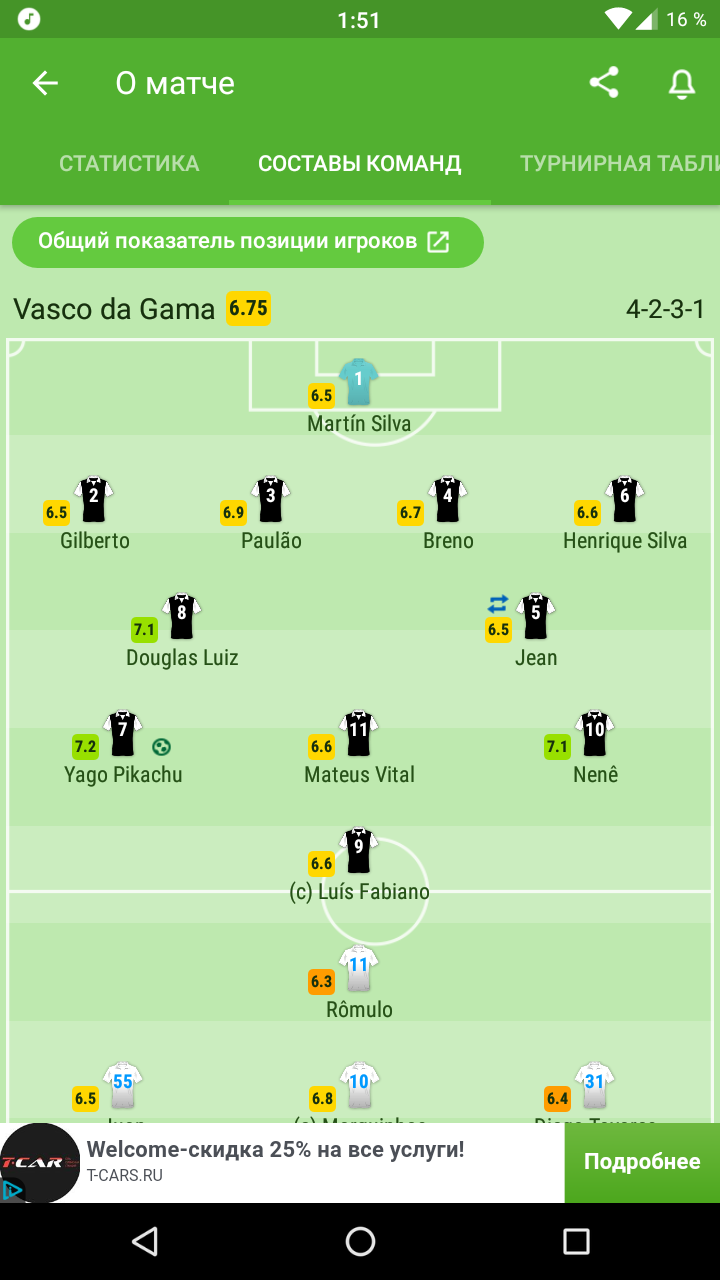The image size is (720, 1280).
Task: Tap Jean's substitution arrows icon
Action: [x=498, y=603]
